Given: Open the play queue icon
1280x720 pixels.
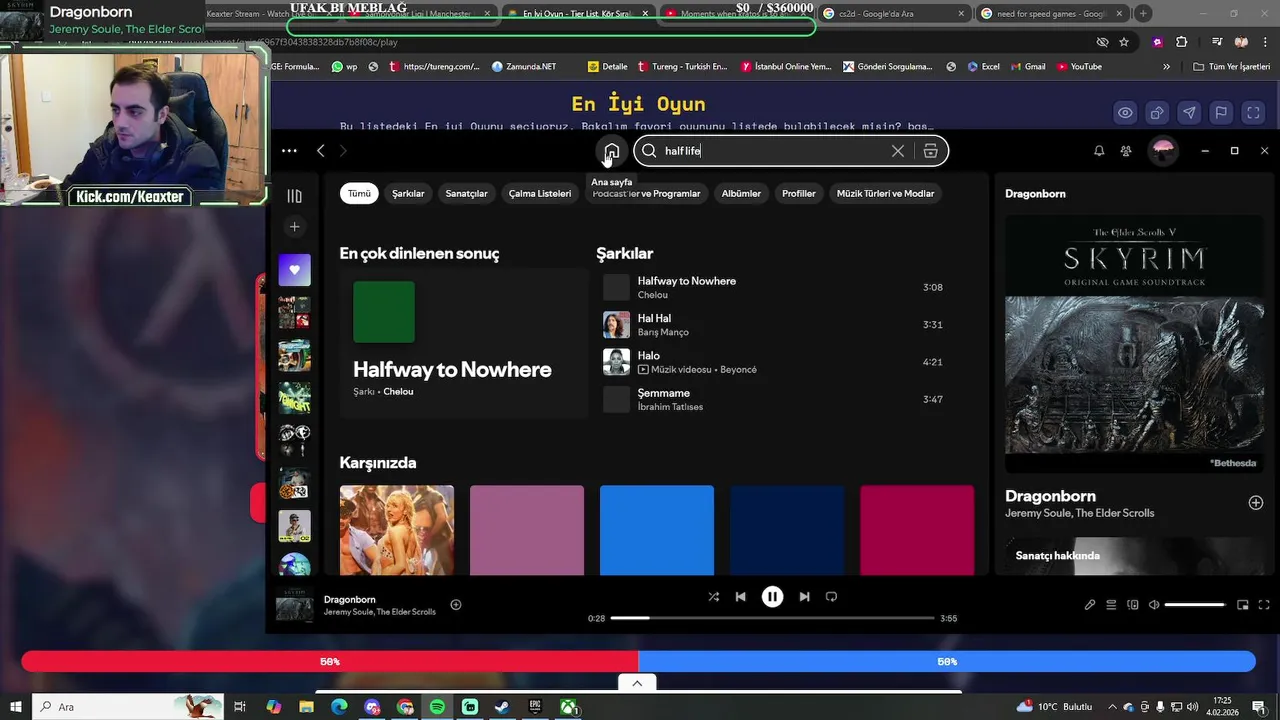Looking at the screenshot, I should coord(1111,605).
